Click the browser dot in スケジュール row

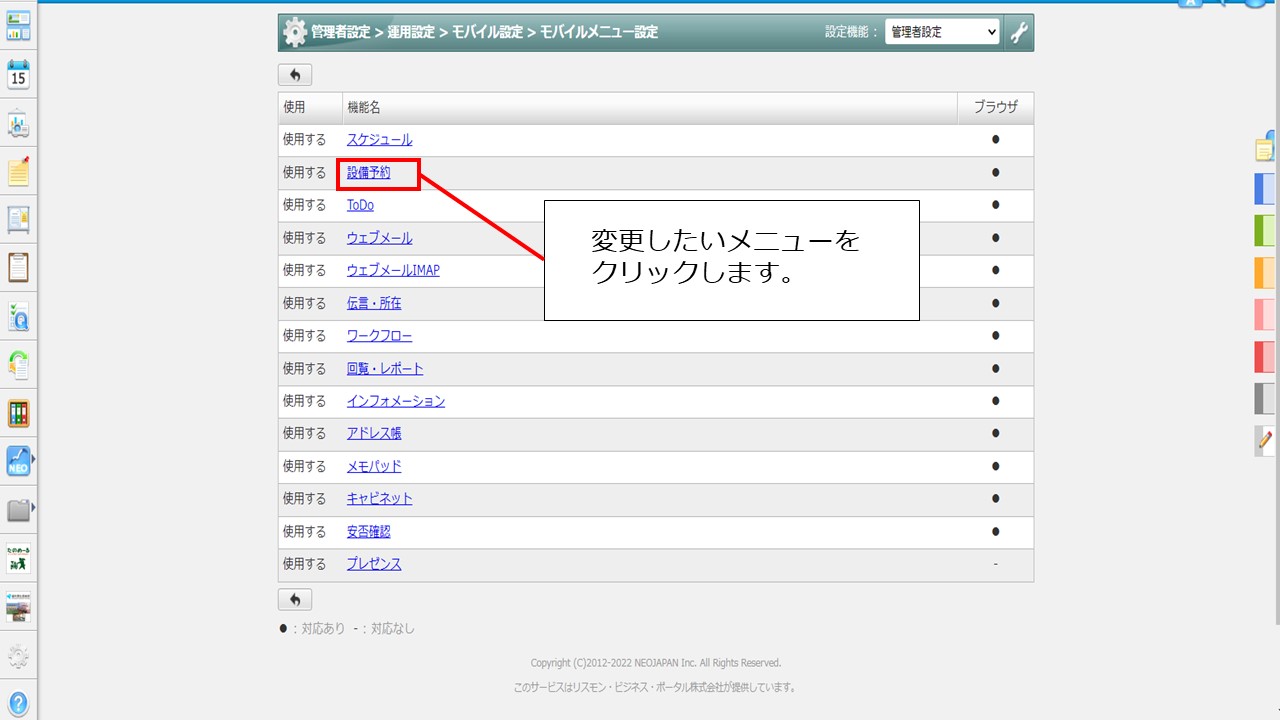pos(995,140)
